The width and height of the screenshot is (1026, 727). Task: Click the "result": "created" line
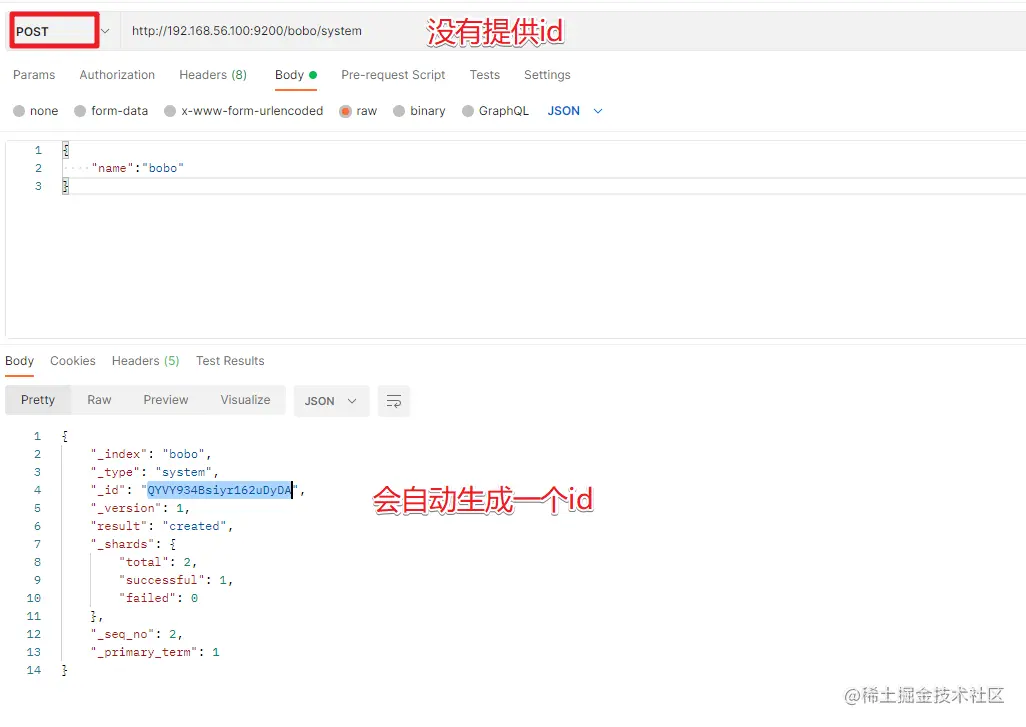point(162,526)
